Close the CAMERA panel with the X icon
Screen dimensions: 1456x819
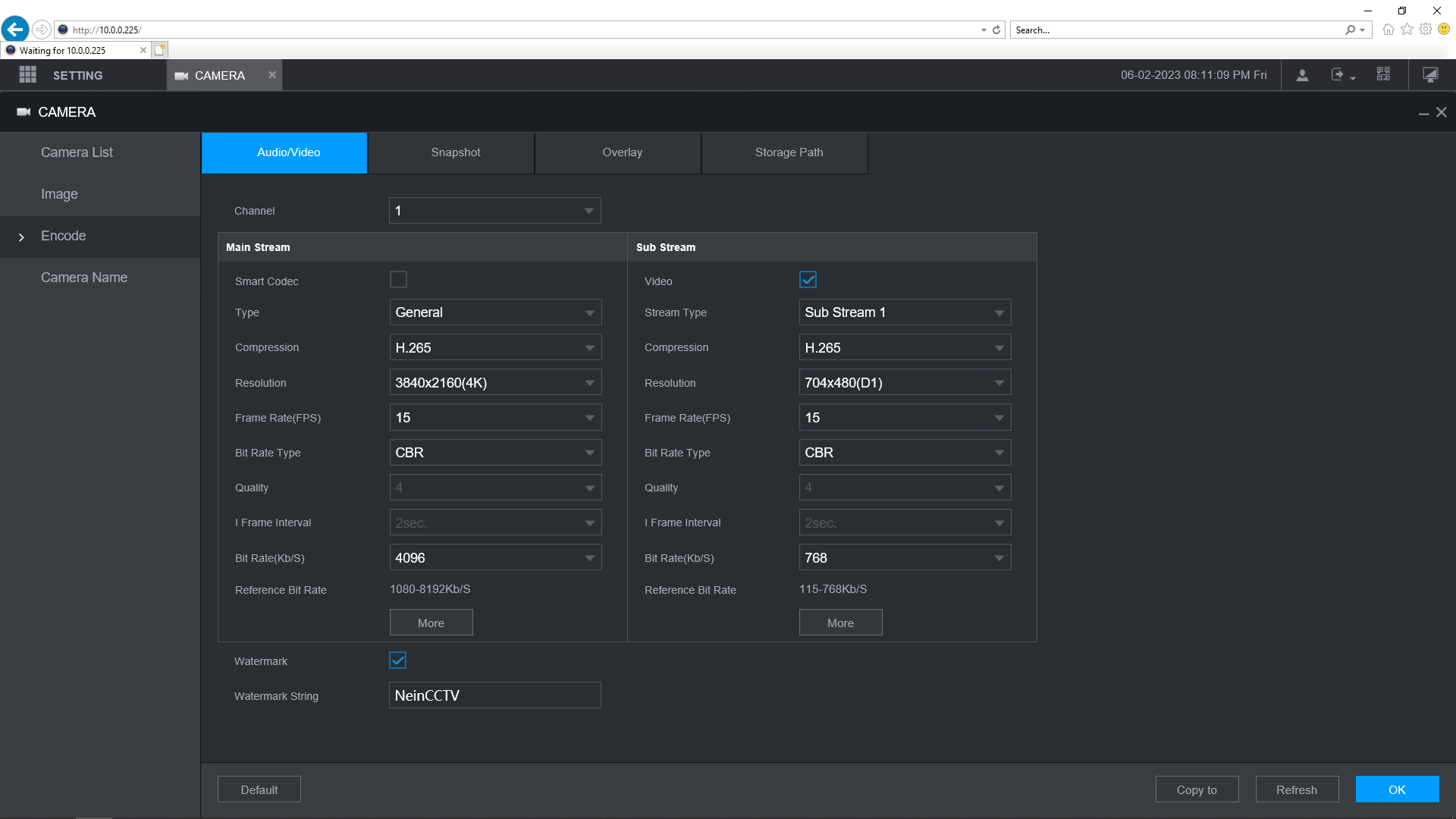tap(1442, 112)
